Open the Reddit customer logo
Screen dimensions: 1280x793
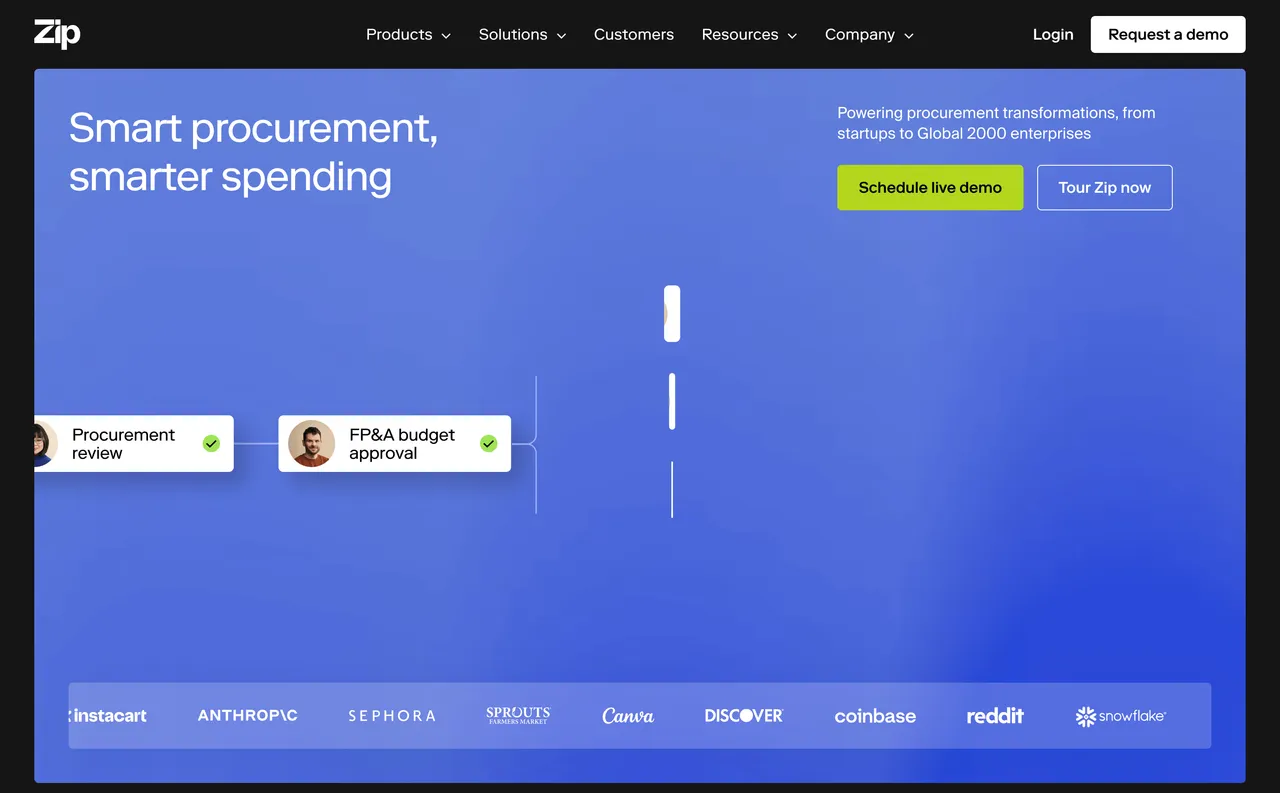(x=995, y=716)
